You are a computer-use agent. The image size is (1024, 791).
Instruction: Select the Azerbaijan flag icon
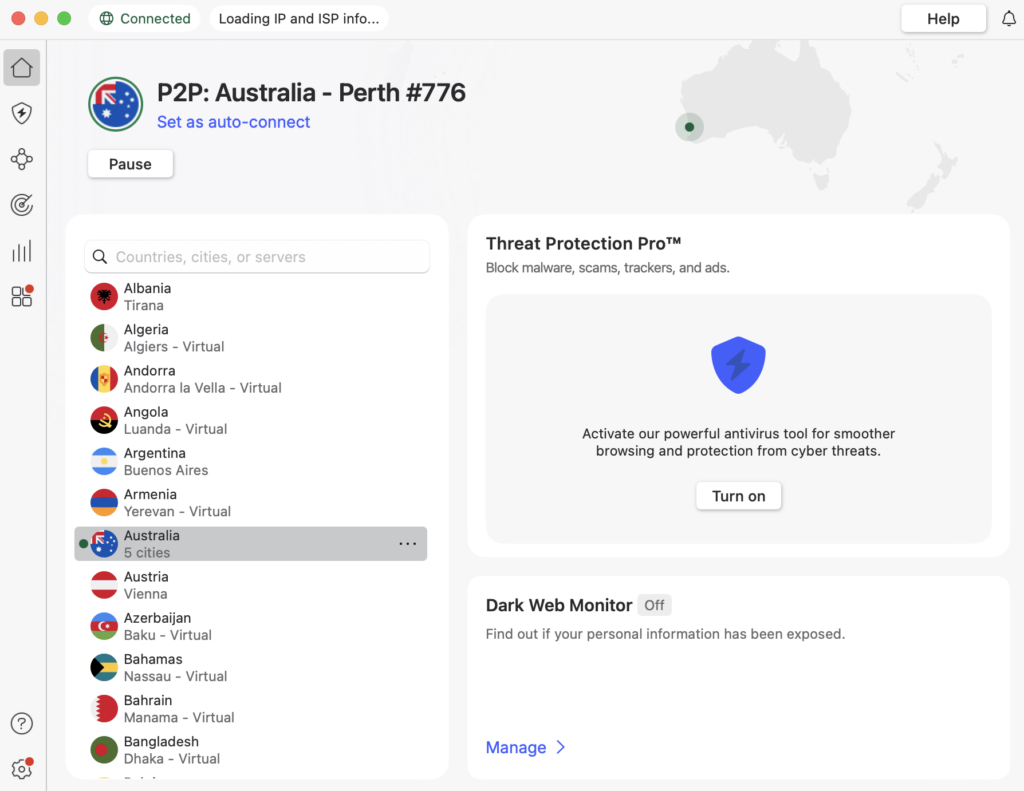(104, 626)
